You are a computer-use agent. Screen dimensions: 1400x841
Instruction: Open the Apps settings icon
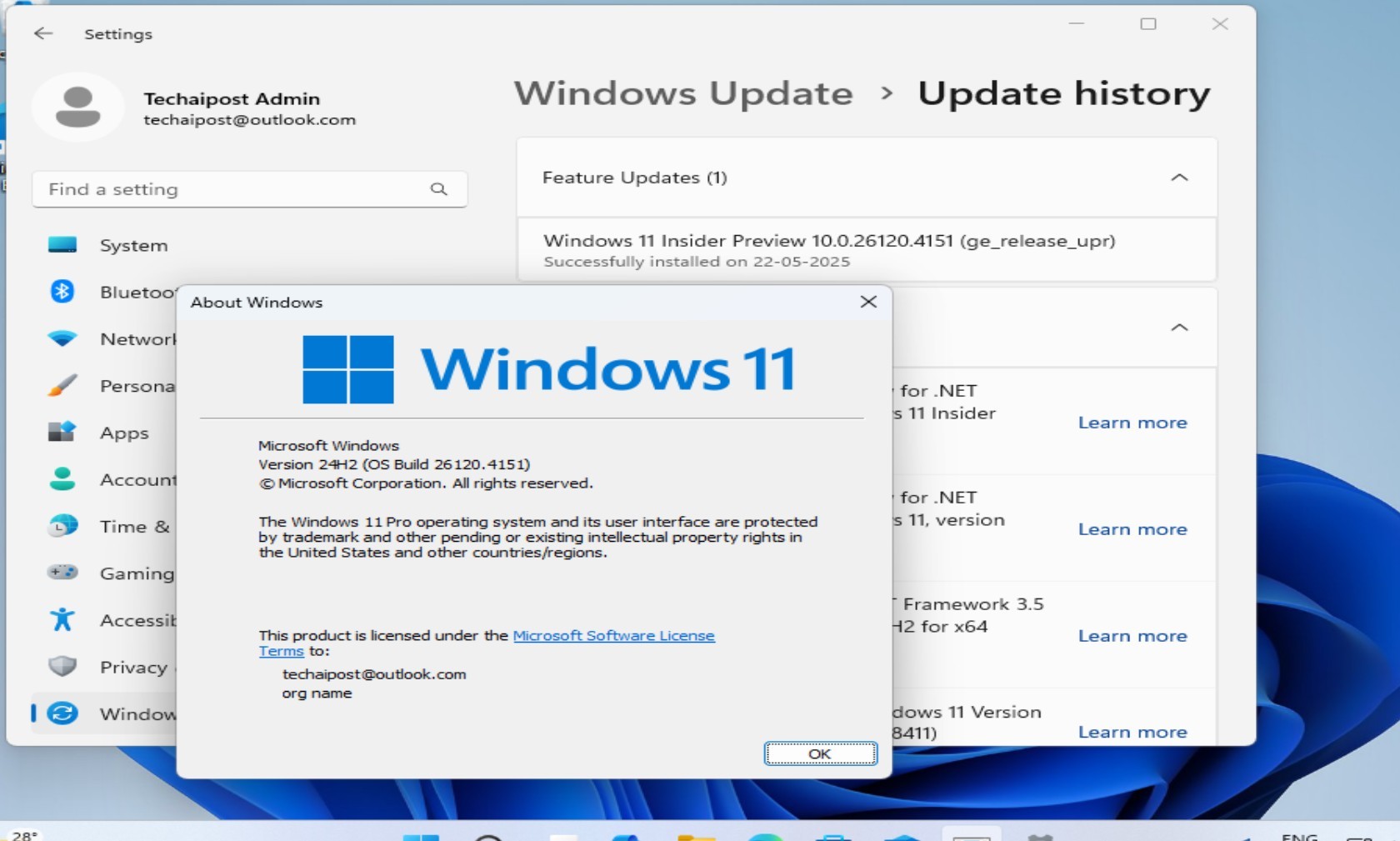62,432
